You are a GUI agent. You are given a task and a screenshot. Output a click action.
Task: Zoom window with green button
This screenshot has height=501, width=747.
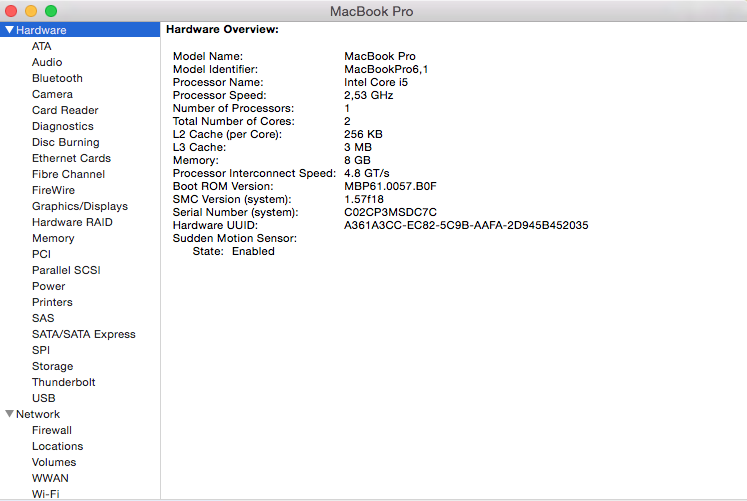[x=51, y=11]
